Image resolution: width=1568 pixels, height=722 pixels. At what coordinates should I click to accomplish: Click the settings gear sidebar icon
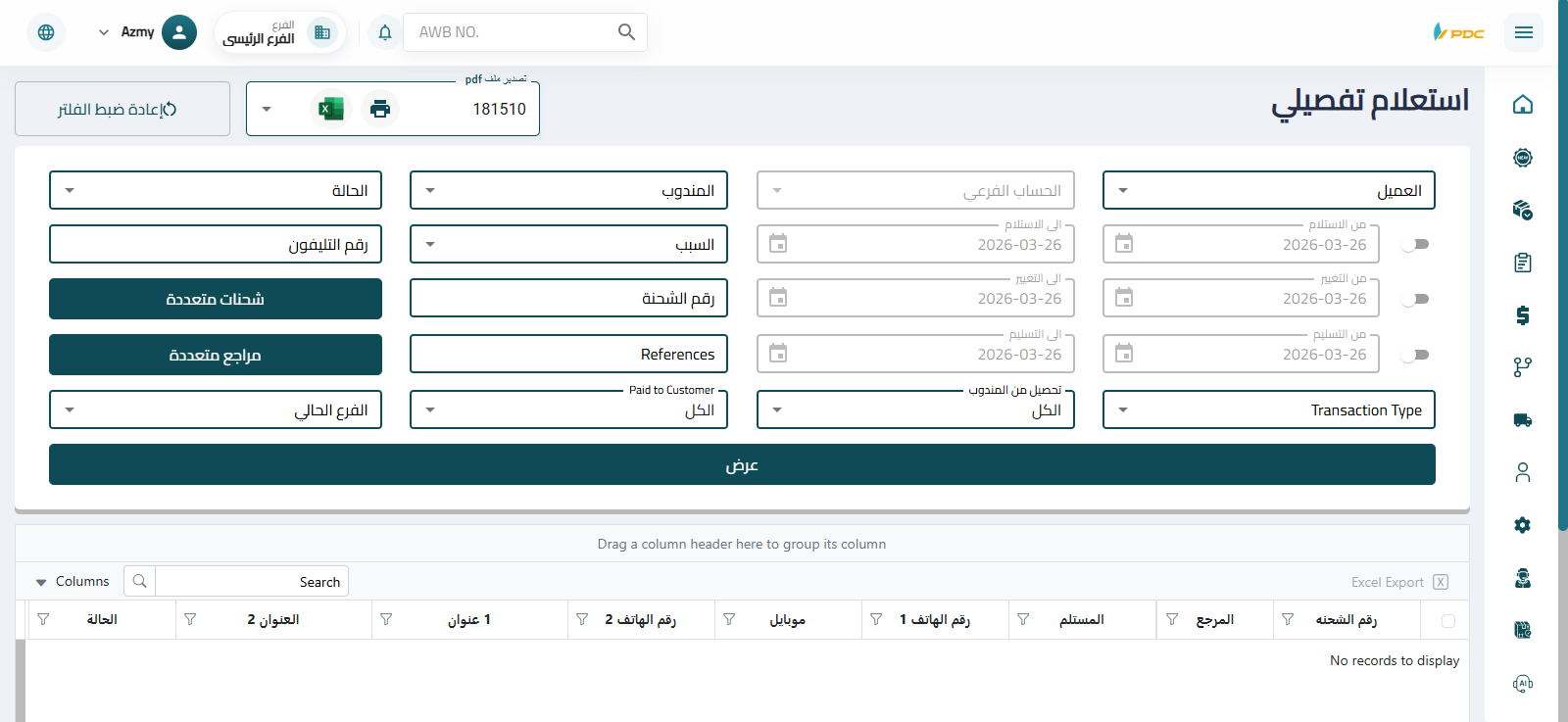click(x=1522, y=525)
